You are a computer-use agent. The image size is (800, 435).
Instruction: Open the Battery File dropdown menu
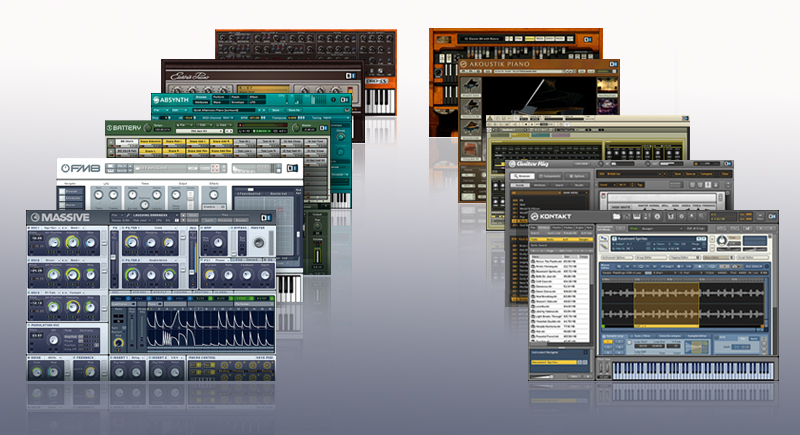tap(184, 125)
